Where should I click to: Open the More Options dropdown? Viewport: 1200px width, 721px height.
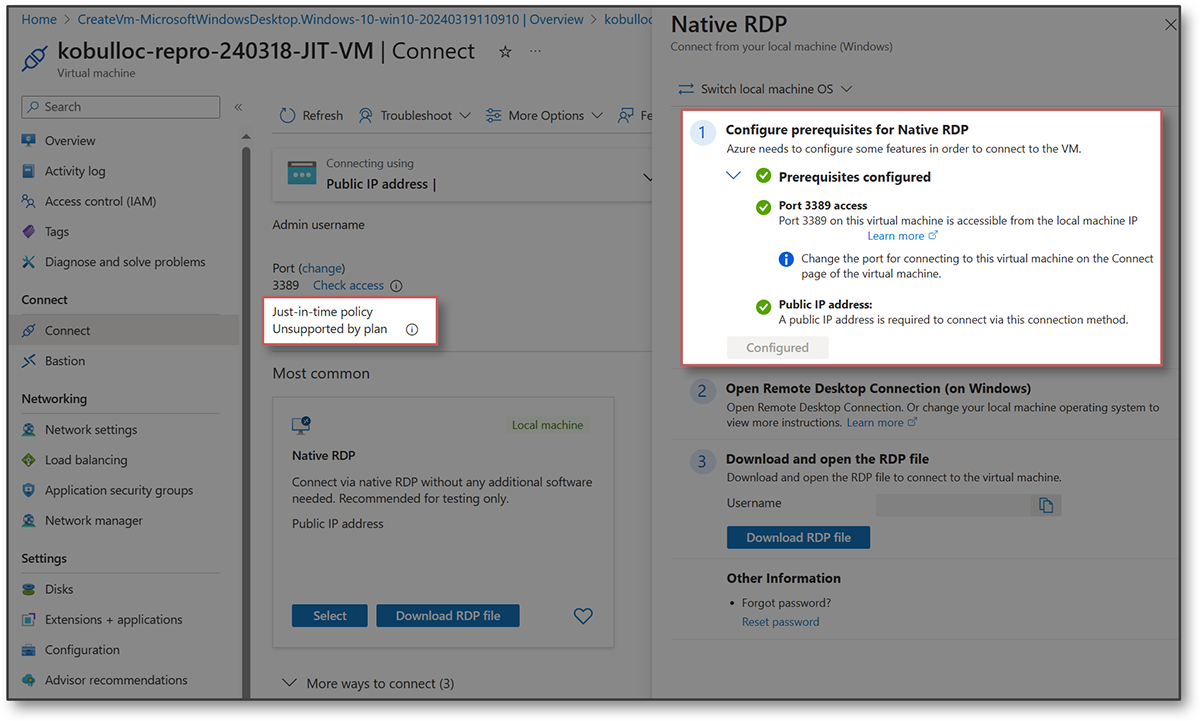pyautogui.click(x=544, y=116)
